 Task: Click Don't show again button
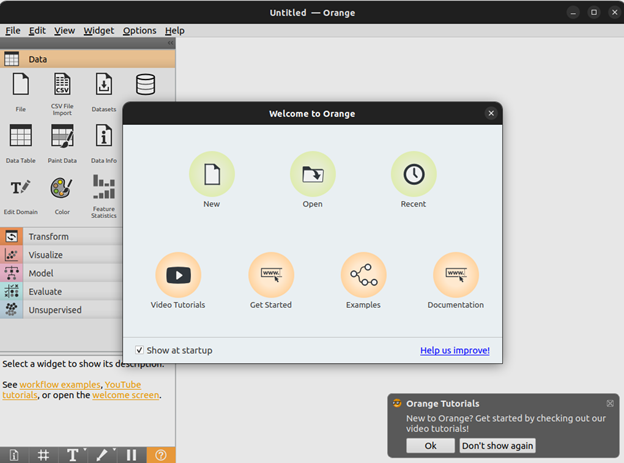coord(497,445)
